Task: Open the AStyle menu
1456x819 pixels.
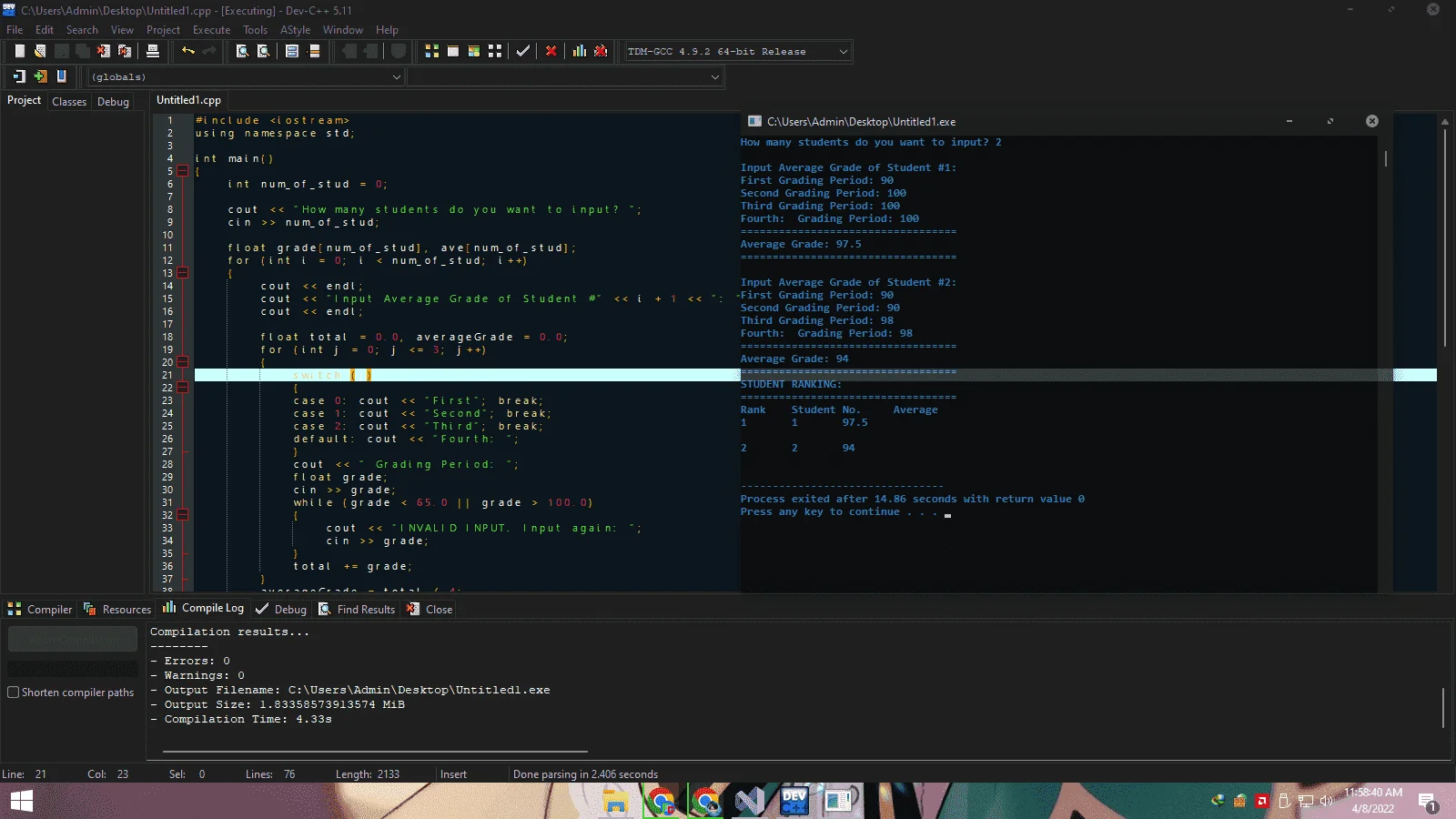Action: click(x=295, y=29)
